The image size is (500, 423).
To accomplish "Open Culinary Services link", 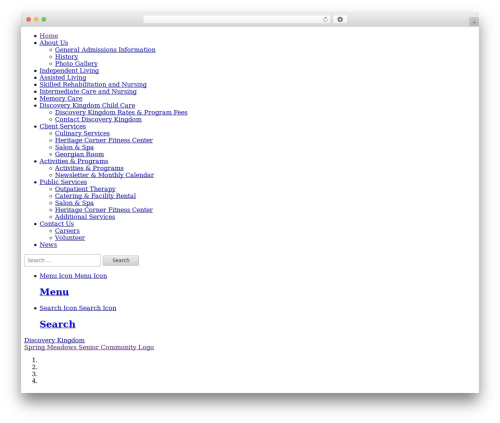I will coord(82,133).
